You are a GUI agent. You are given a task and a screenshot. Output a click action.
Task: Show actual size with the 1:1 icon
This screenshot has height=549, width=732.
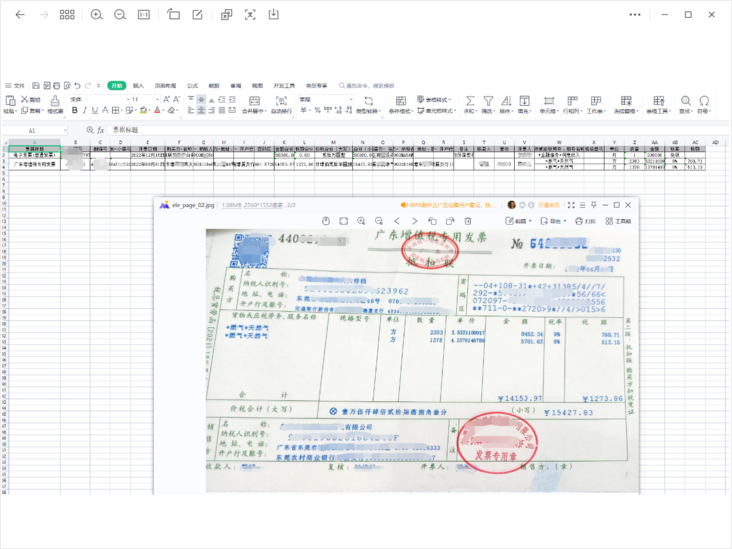coord(144,15)
